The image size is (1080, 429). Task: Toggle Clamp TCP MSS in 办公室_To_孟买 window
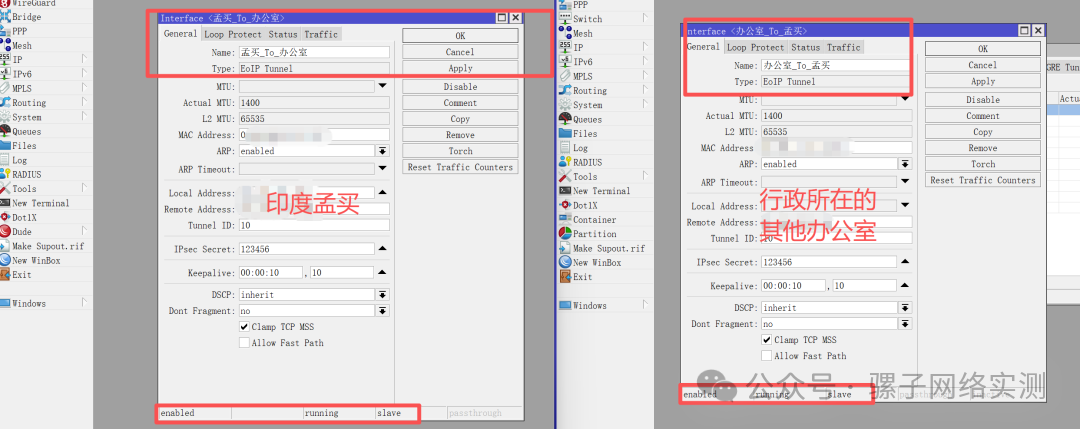coord(767,339)
